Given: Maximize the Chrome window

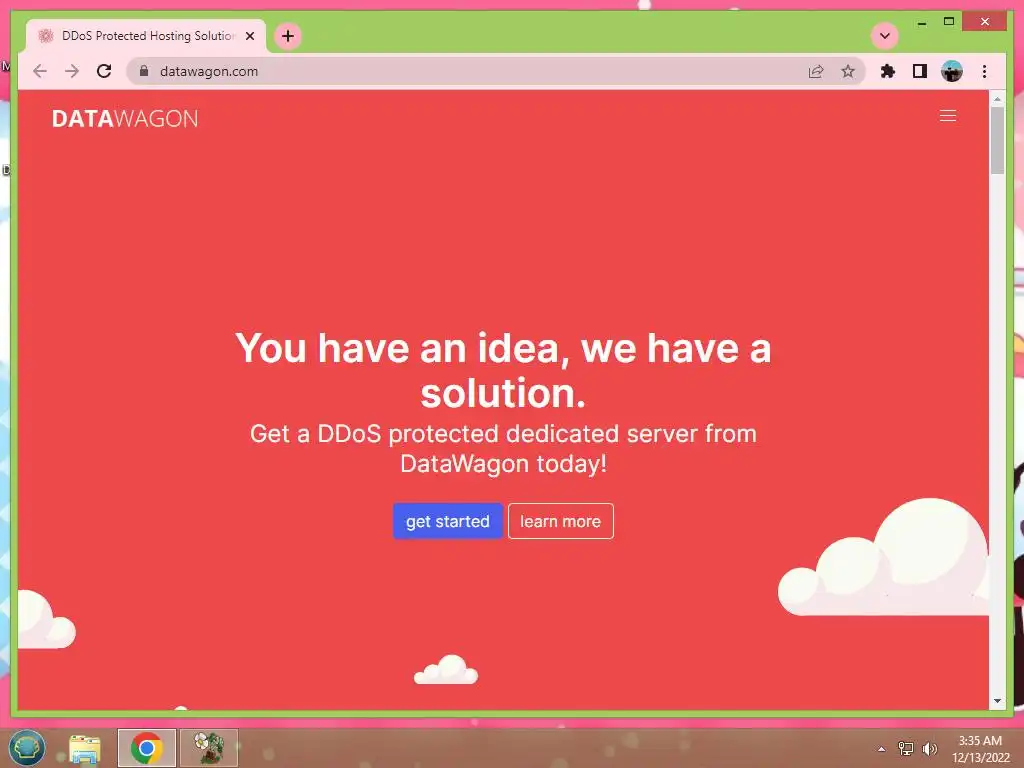Looking at the screenshot, I should coord(949,22).
